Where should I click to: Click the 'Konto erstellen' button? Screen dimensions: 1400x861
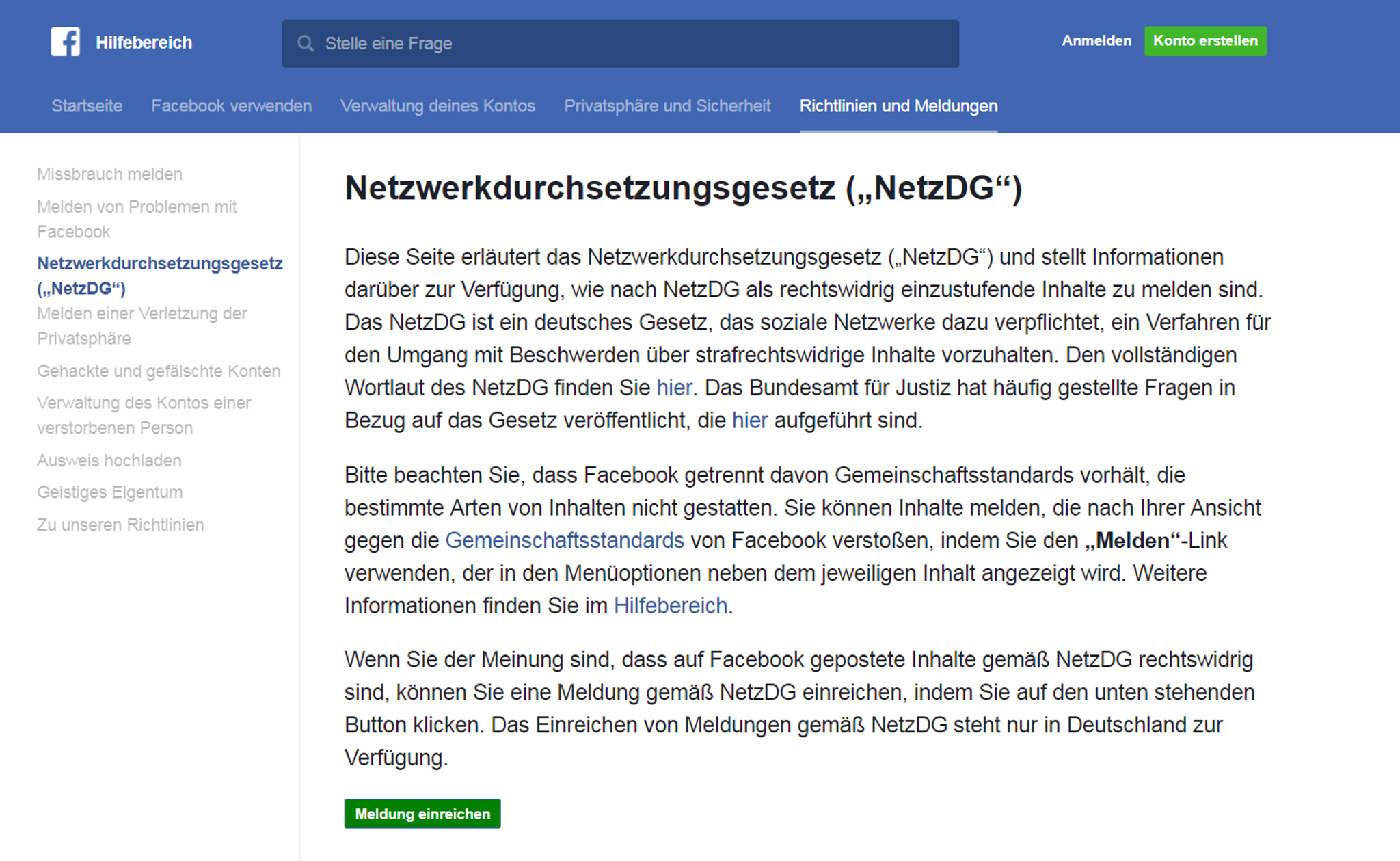pos(1205,41)
